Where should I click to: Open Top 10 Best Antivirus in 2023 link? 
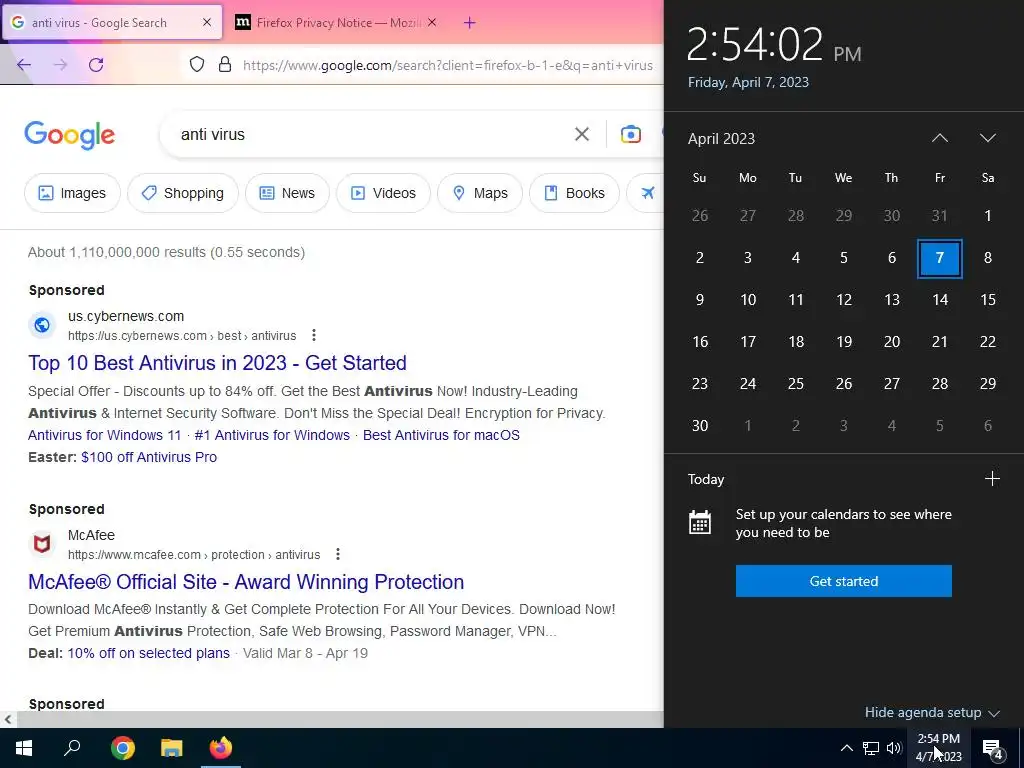pyautogui.click(x=217, y=362)
